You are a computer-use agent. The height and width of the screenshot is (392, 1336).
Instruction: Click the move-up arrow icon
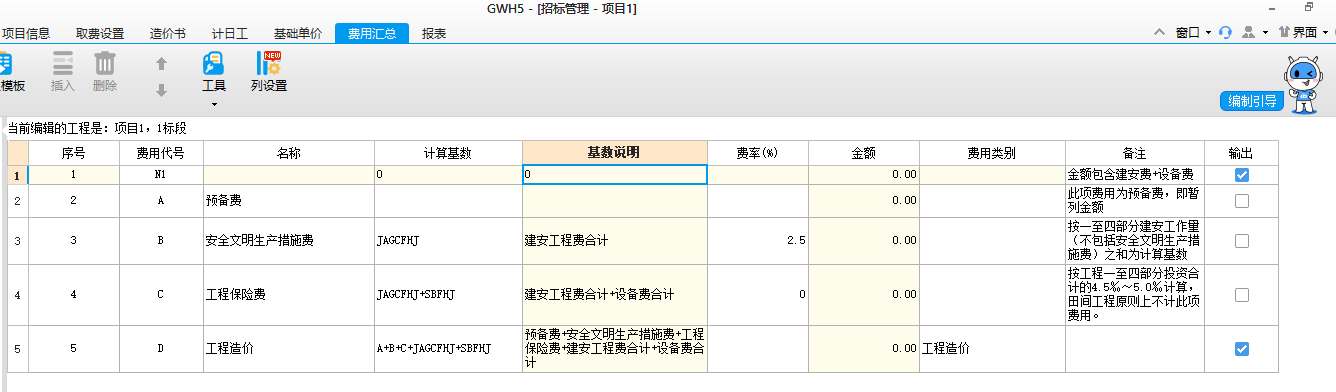(x=160, y=64)
